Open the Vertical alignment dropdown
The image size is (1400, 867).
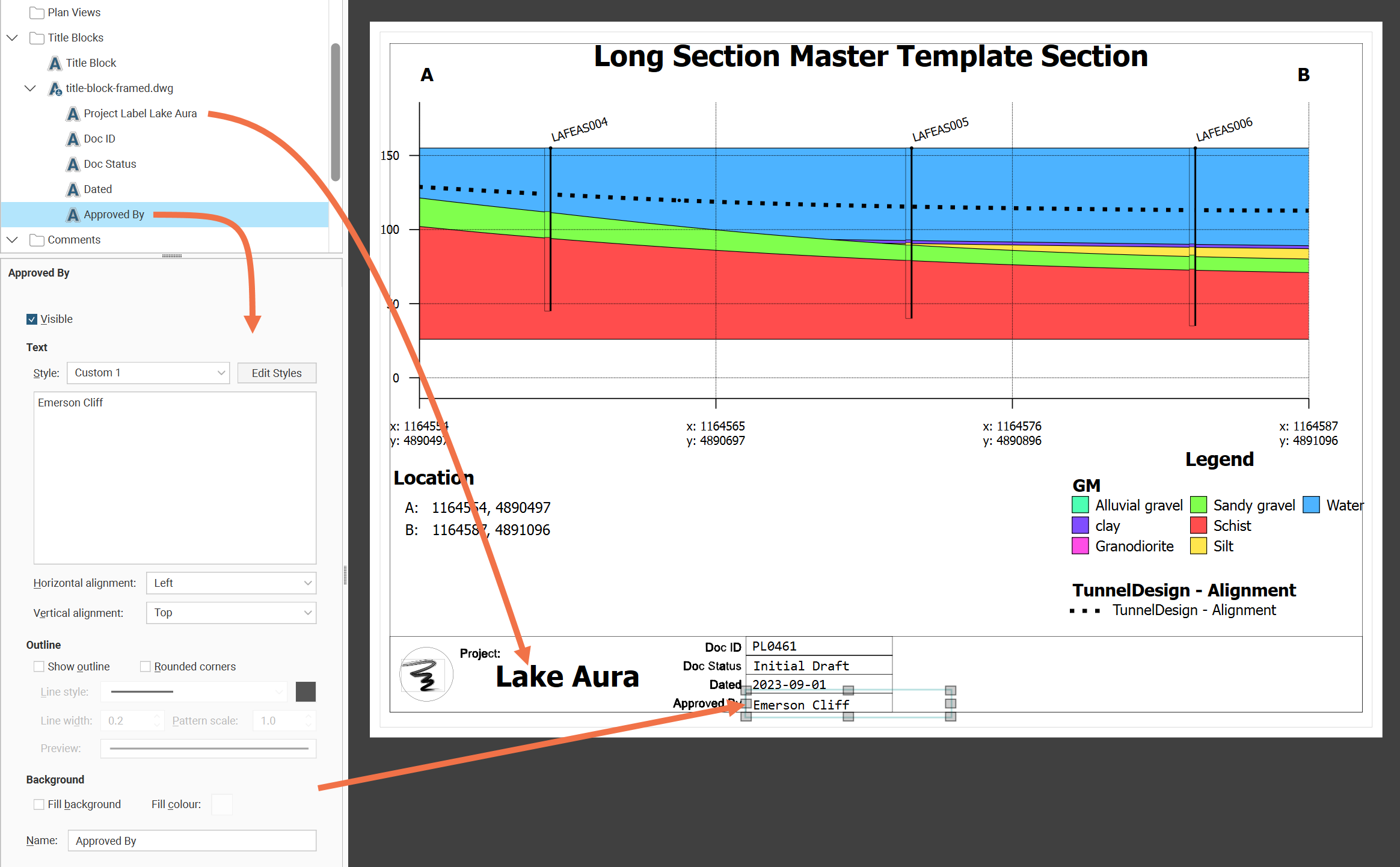(x=231, y=613)
